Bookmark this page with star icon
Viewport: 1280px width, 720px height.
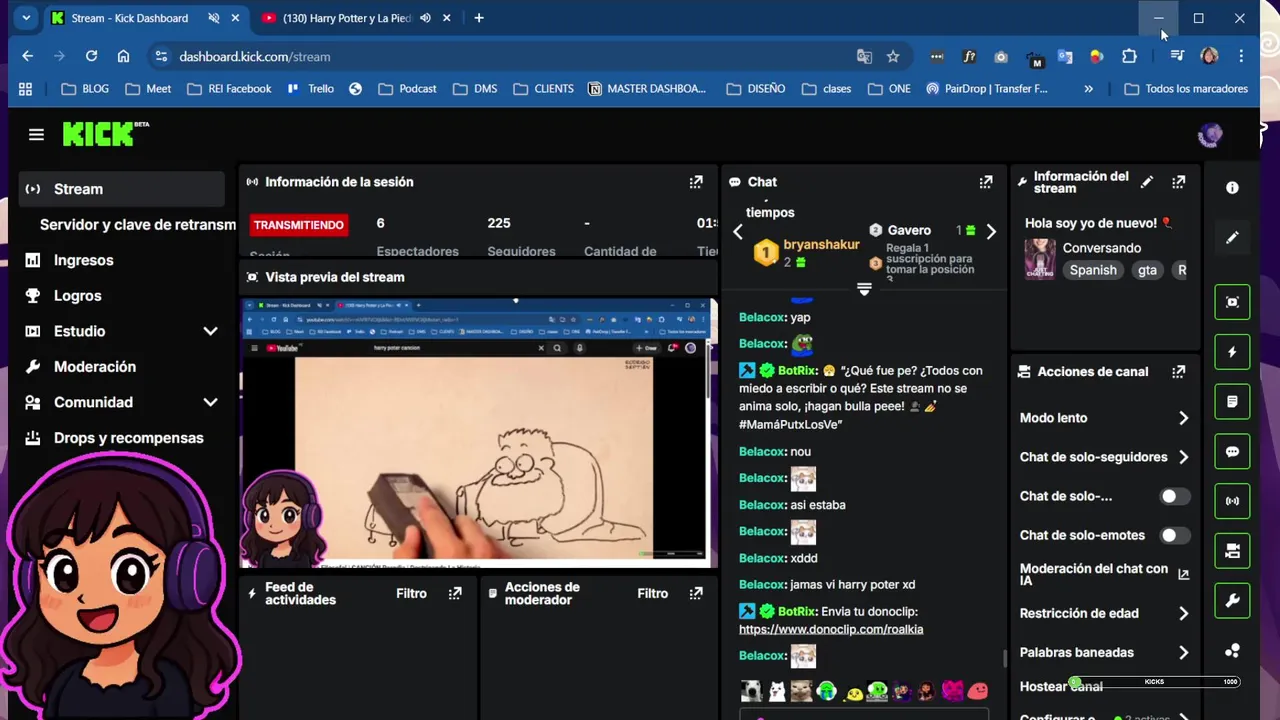(x=893, y=57)
